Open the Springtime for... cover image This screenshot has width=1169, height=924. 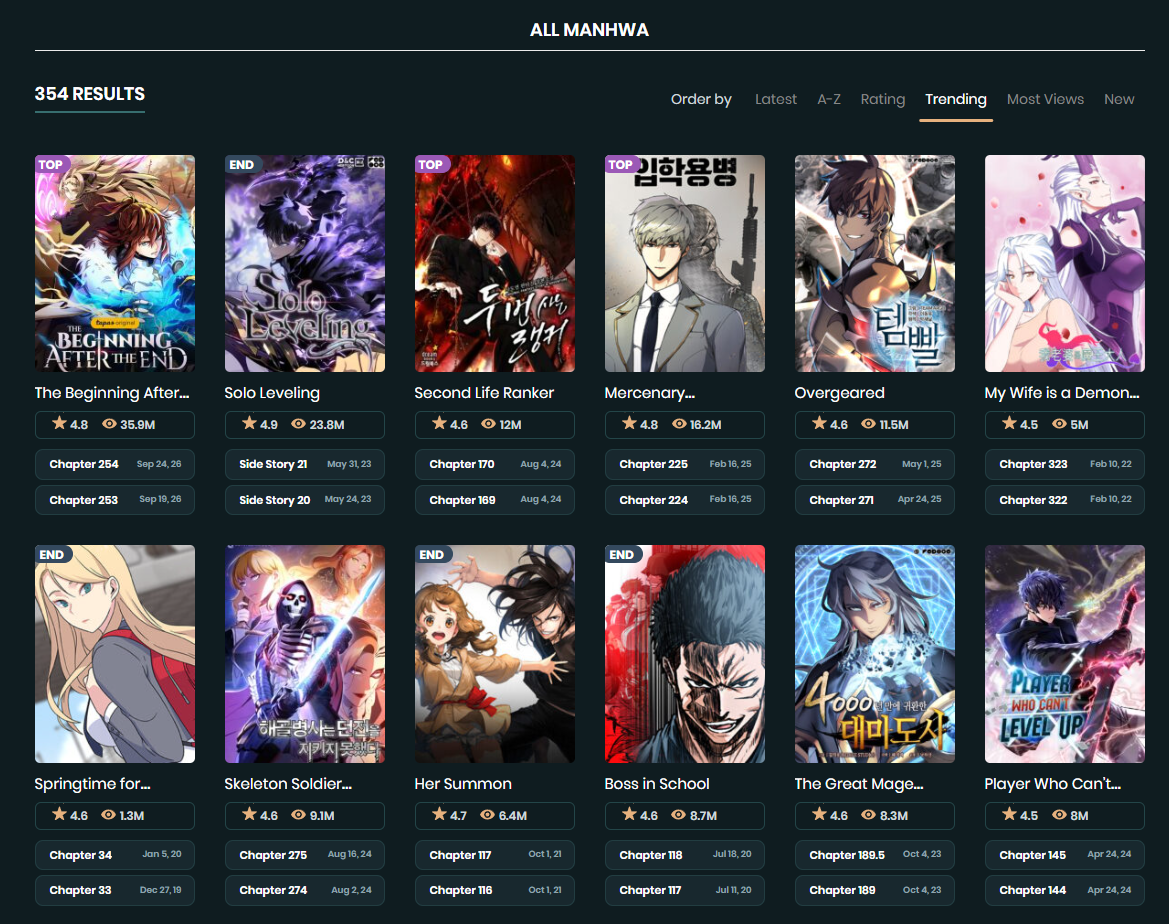coord(115,654)
